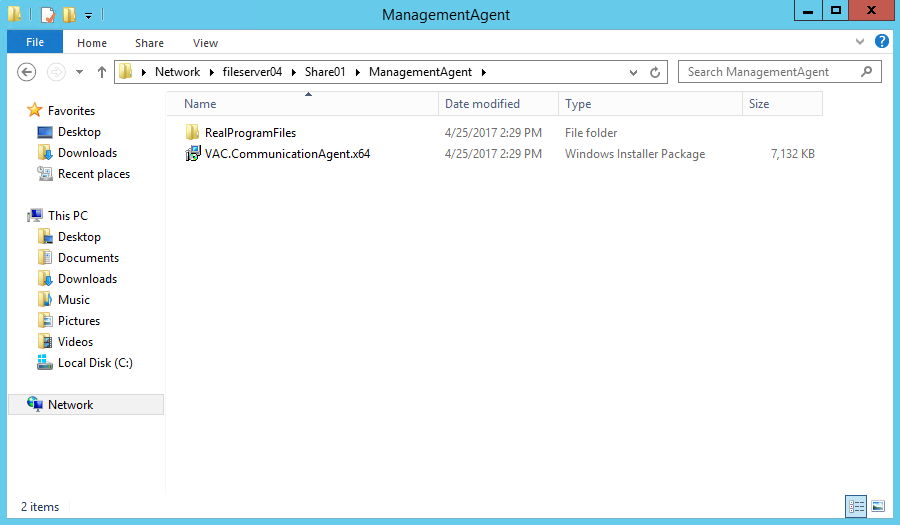
Task: Click the fileserver04 breadcrumb segment
Action: coord(252,72)
